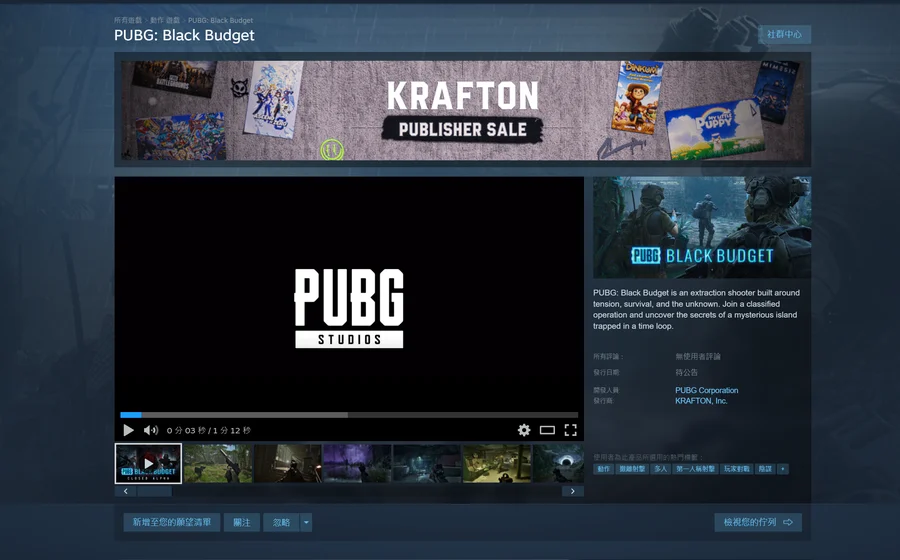Viewport: 900px width, 560px height.
Task: Enter fullscreen video mode
Action: click(570, 430)
